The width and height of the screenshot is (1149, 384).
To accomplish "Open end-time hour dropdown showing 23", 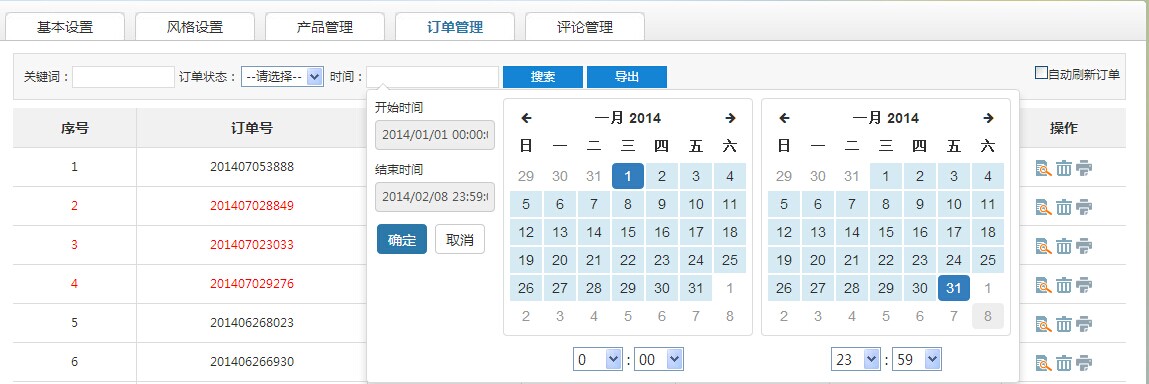I will point(855,359).
